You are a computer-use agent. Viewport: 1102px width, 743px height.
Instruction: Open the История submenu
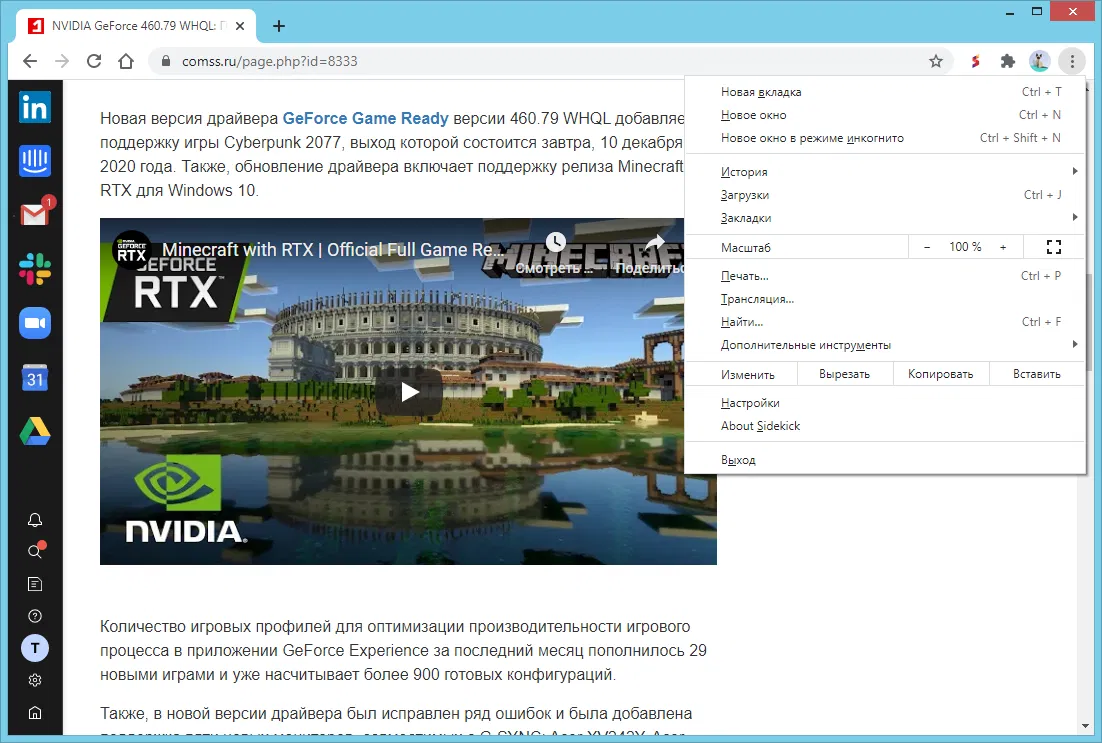point(885,172)
